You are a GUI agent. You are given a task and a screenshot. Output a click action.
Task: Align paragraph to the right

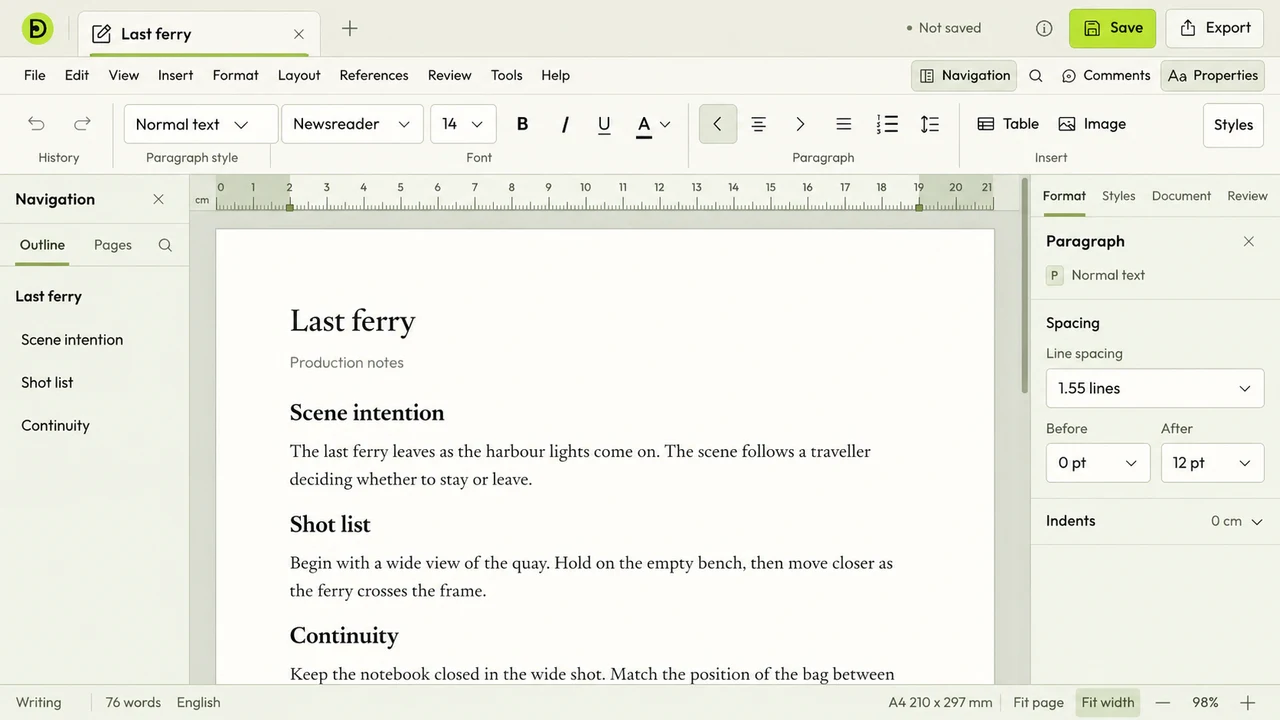[800, 124]
